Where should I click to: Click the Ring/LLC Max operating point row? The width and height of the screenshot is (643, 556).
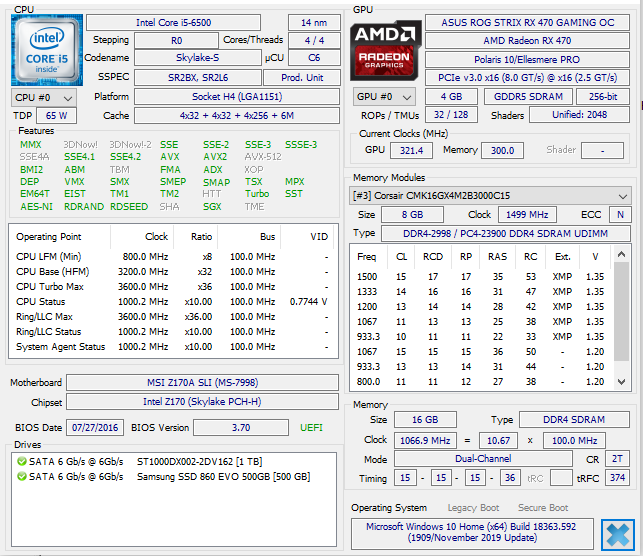point(173,317)
